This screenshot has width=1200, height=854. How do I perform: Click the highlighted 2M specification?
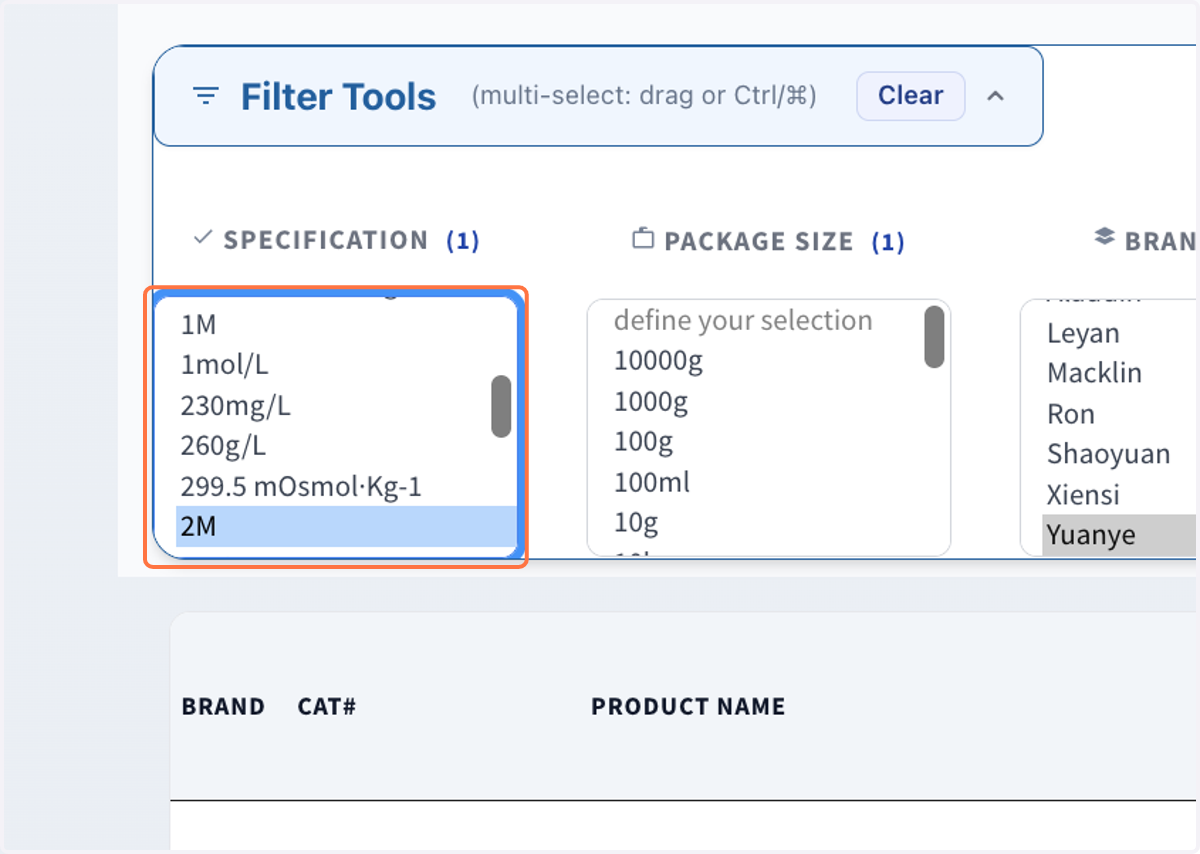coord(346,527)
